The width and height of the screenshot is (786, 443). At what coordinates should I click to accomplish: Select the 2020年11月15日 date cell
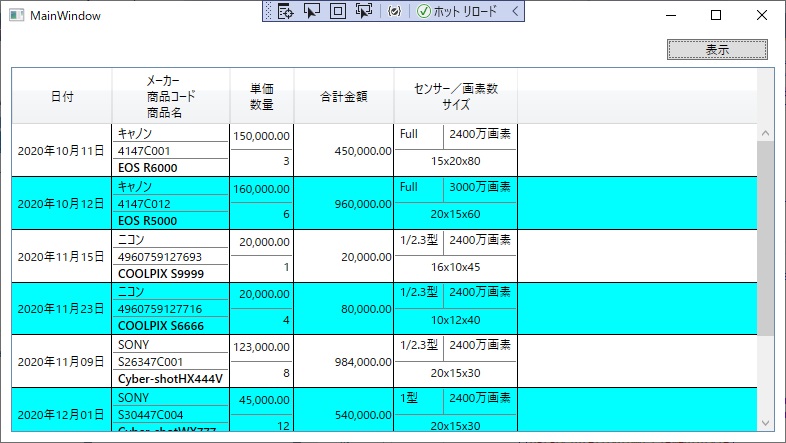coord(61,257)
